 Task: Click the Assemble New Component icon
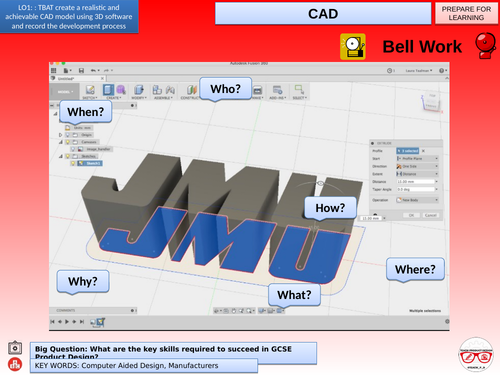click(157, 90)
